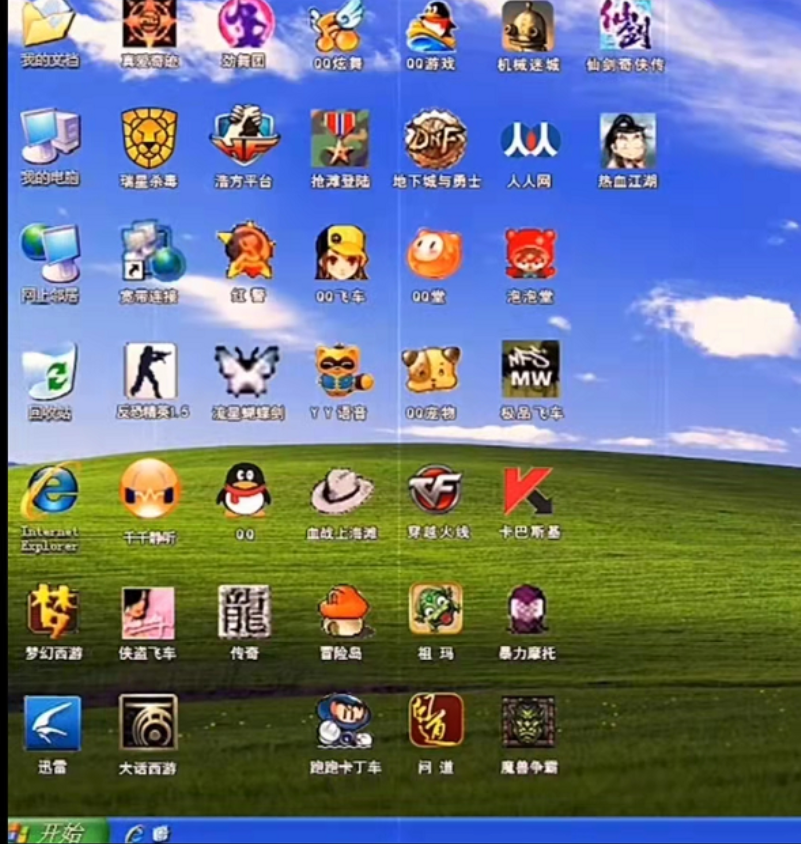Screen dimensions: 801x844
Task: Open the 侠盗飞车 shortcut
Action: tap(148, 613)
